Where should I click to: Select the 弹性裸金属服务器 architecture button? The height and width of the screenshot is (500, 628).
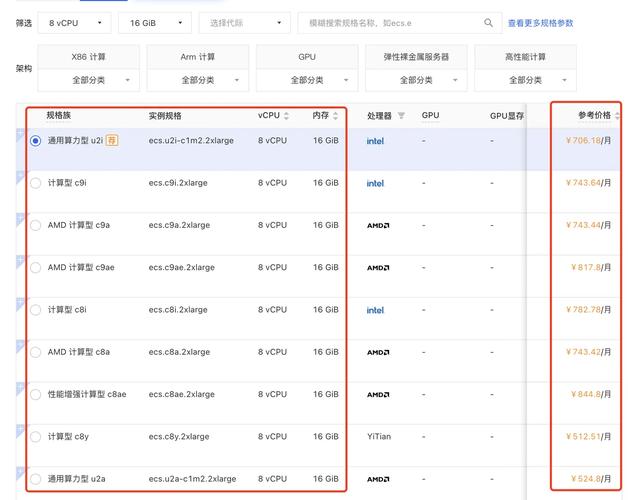point(416,57)
